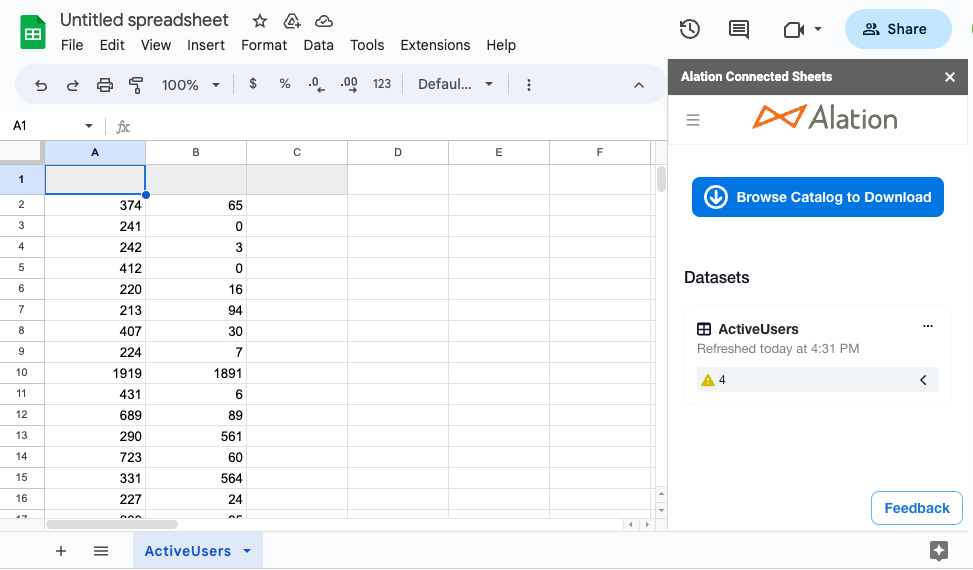Click the warning icon showing 4 issues
This screenshot has width=973, height=570.
707,380
